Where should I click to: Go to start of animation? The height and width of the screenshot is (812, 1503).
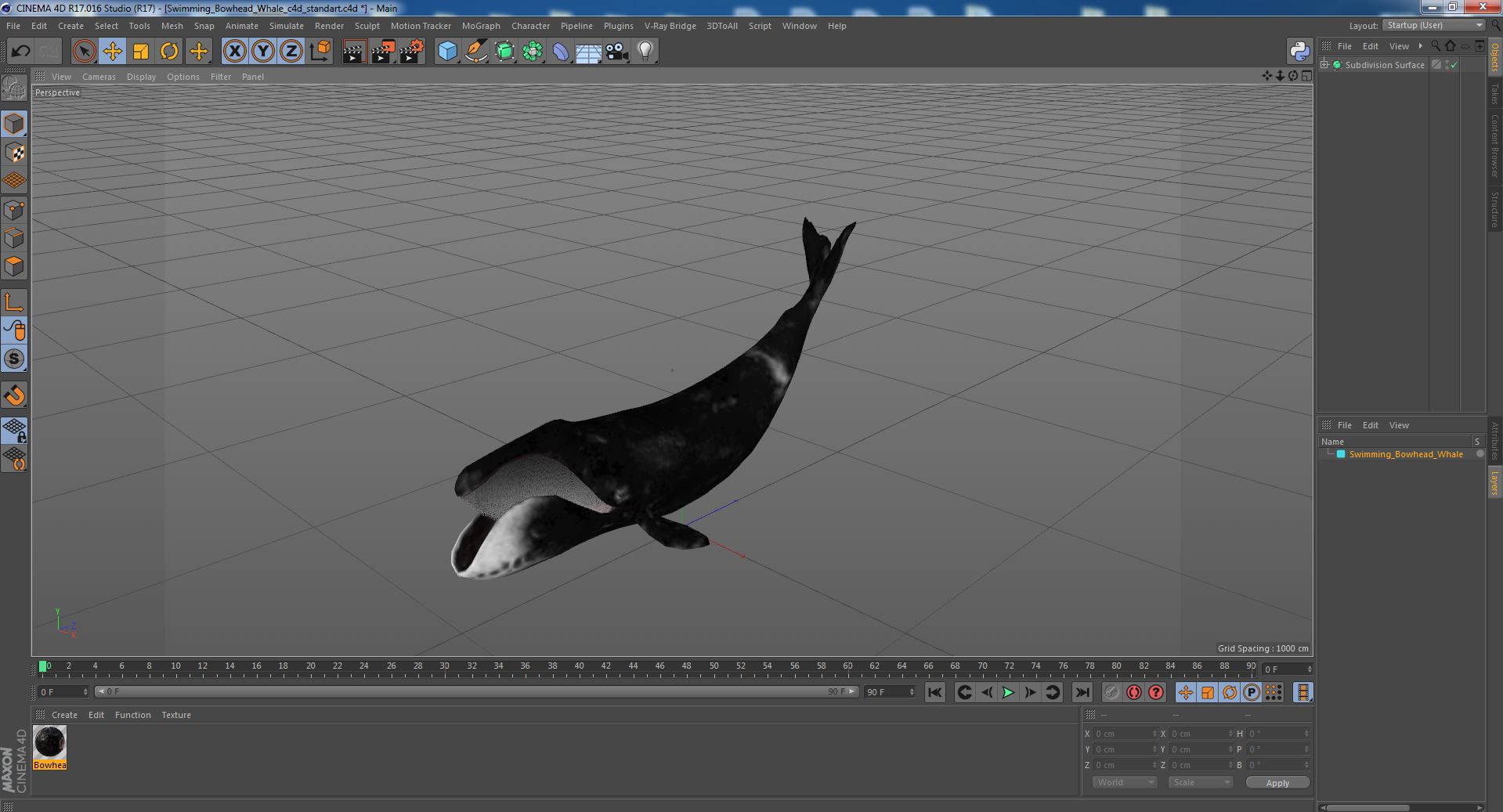[934, 692]
